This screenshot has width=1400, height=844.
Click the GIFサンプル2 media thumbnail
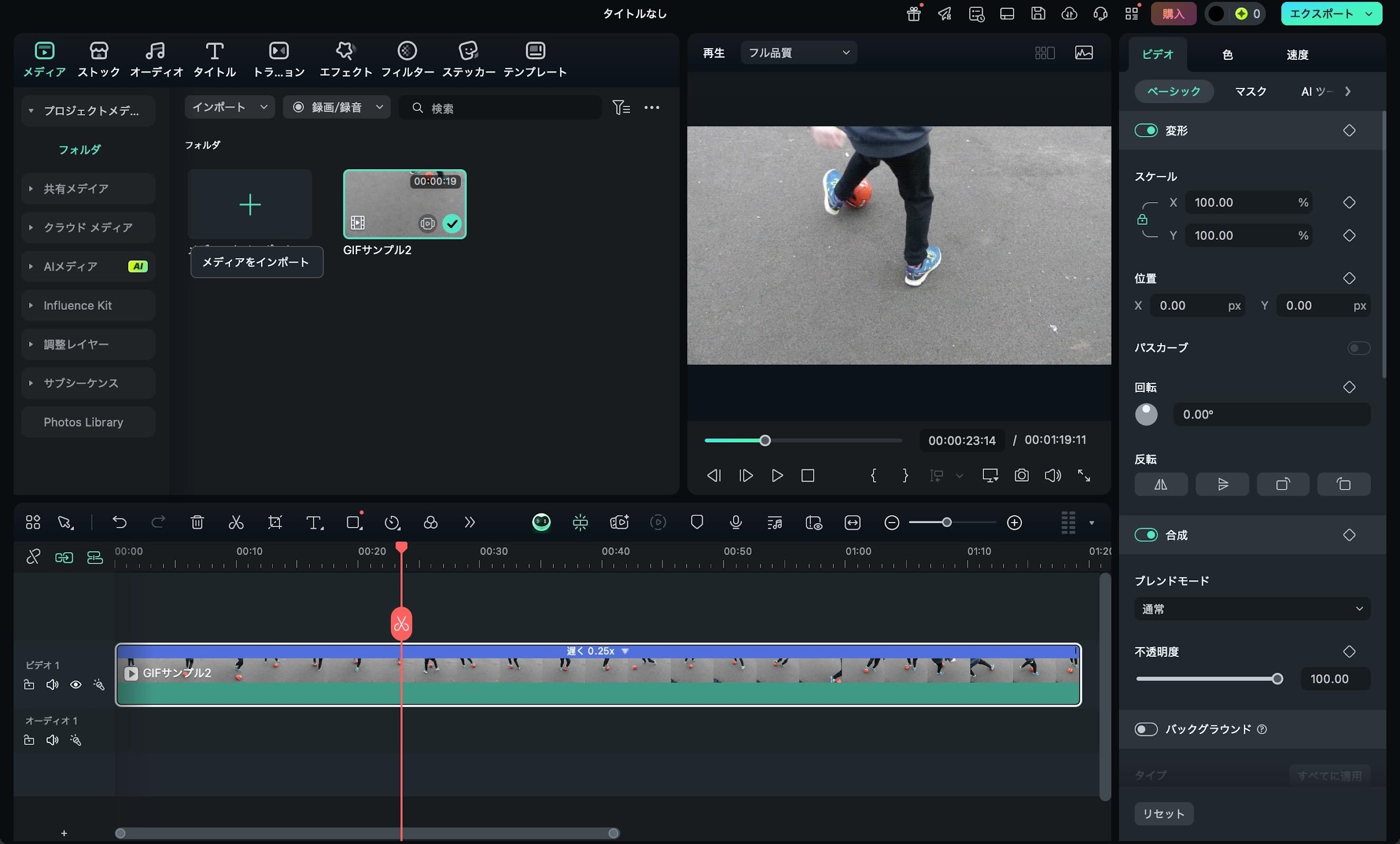click(x=404, y=204)
